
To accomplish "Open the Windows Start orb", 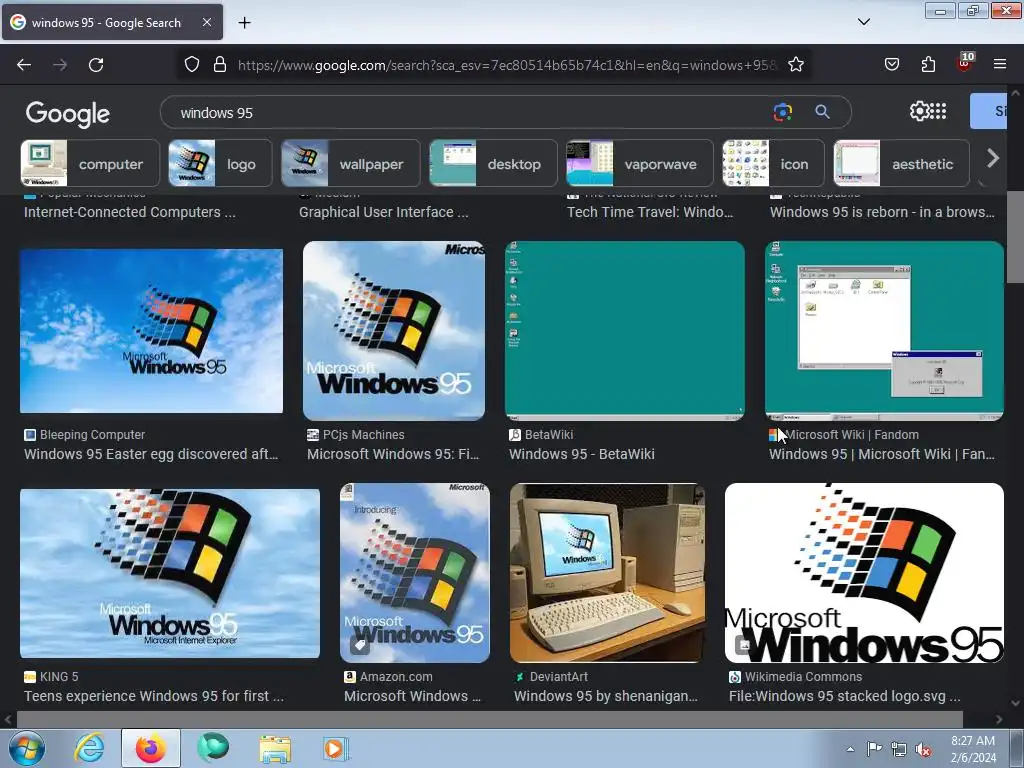I will (x=27, y=748).
